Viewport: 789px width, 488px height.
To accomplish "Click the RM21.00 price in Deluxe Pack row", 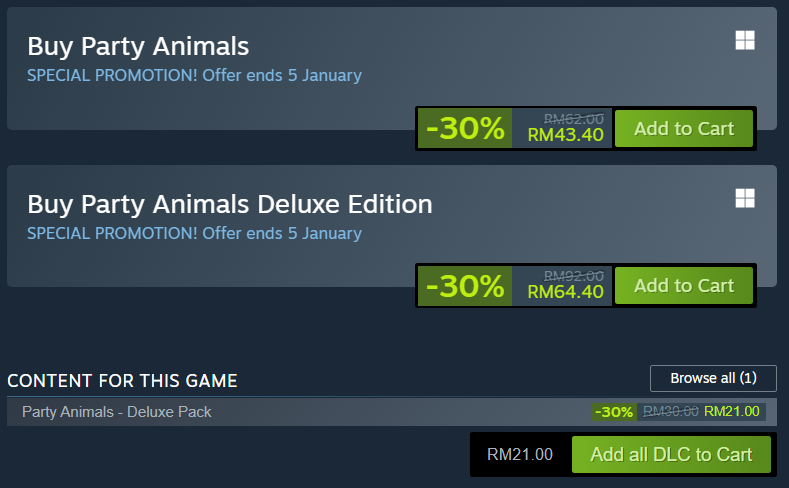I will pyautogui.click(x=732, y=411).
